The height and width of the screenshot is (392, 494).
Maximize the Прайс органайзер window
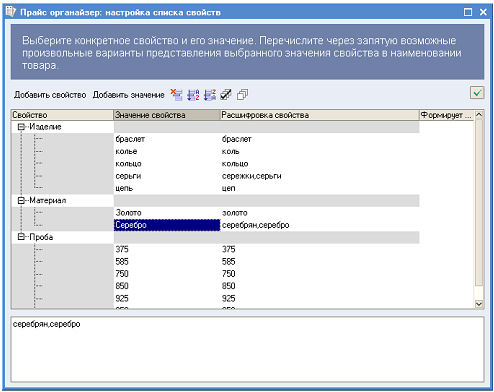(468, 12)
